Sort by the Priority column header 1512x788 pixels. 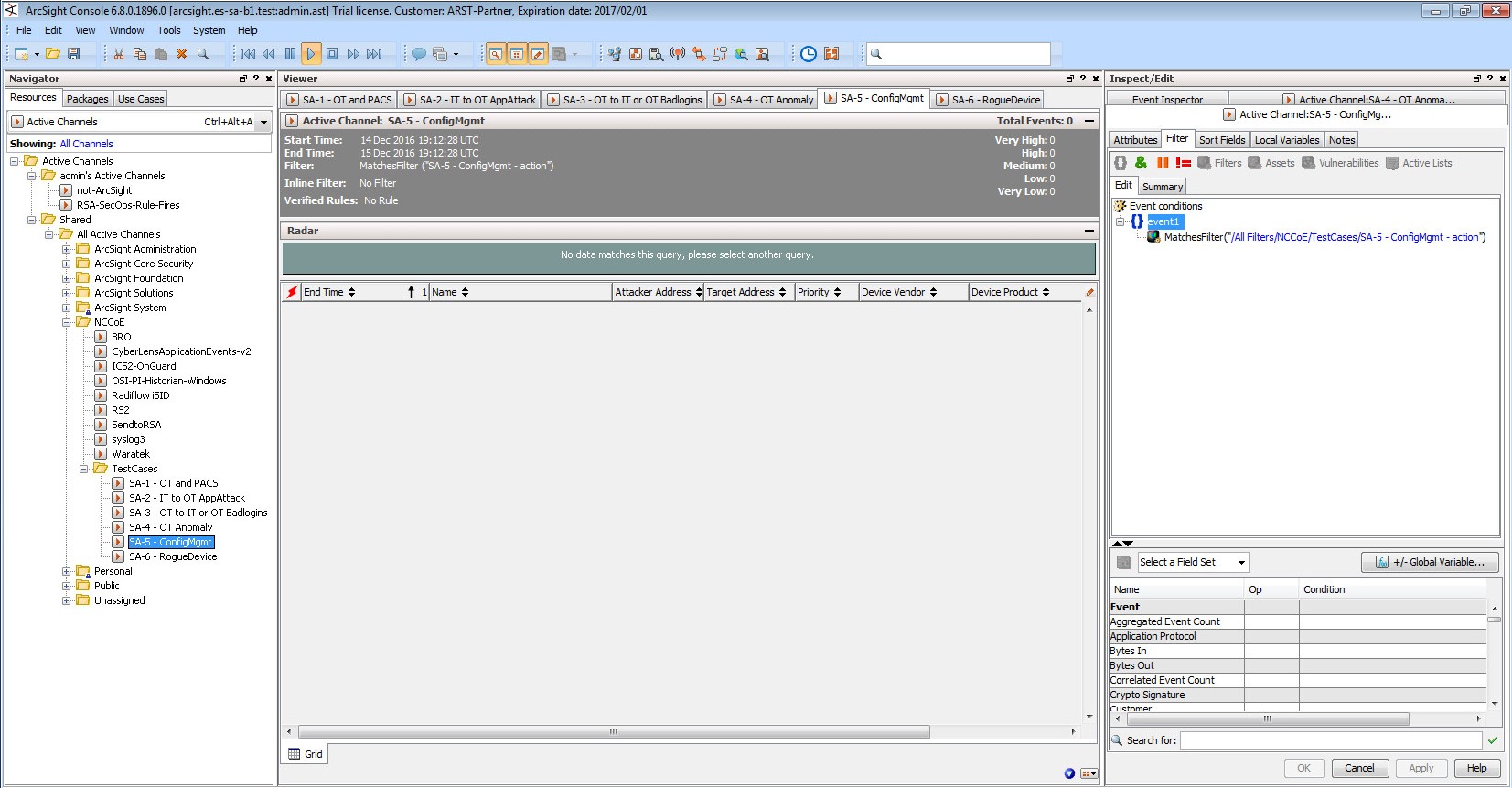826,292
